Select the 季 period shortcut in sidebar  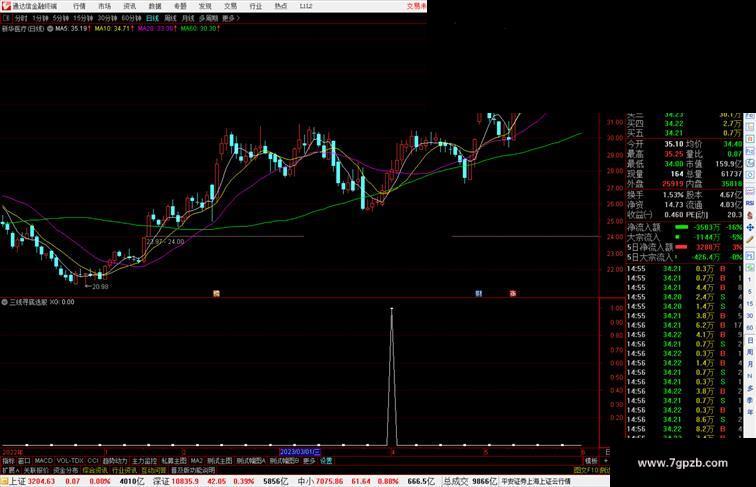750,400
